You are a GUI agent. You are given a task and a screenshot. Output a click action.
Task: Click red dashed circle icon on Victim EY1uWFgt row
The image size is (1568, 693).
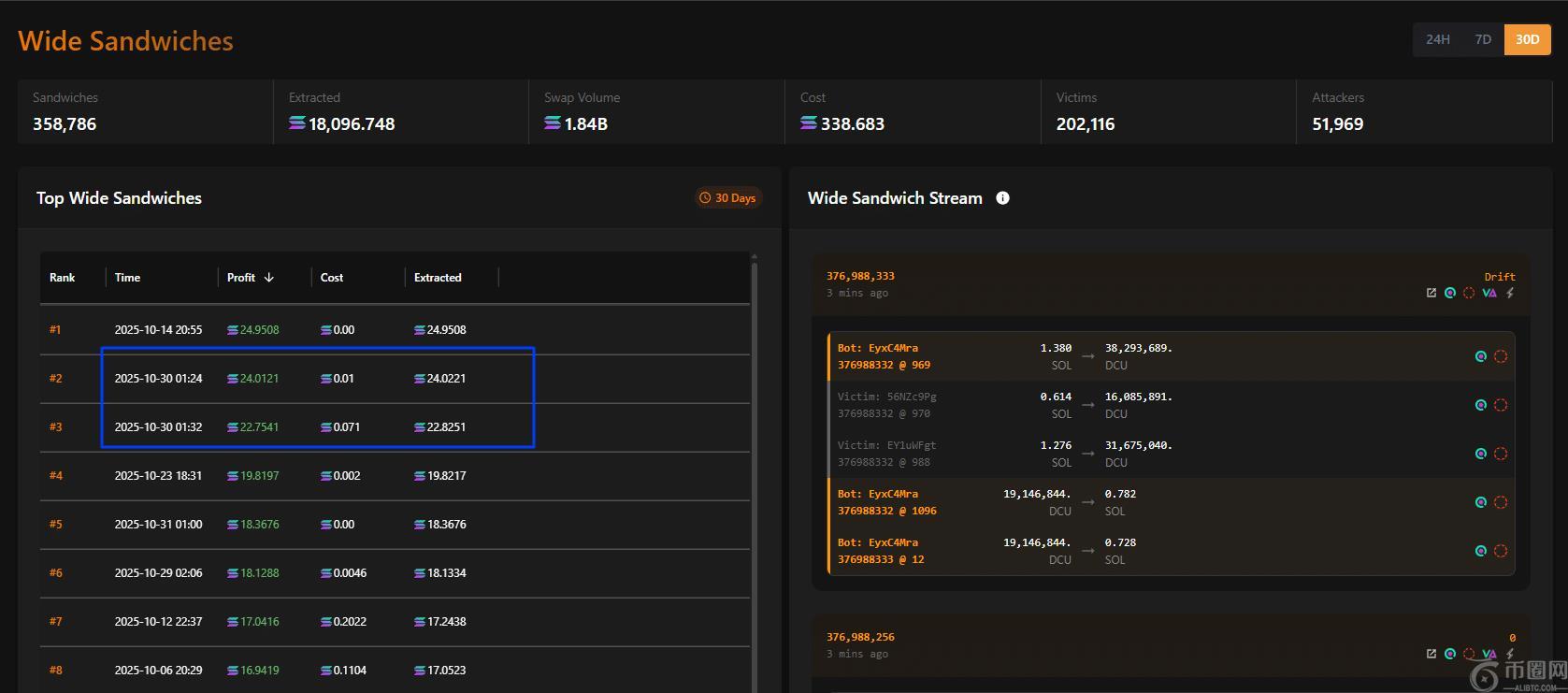pos(1501,454)
